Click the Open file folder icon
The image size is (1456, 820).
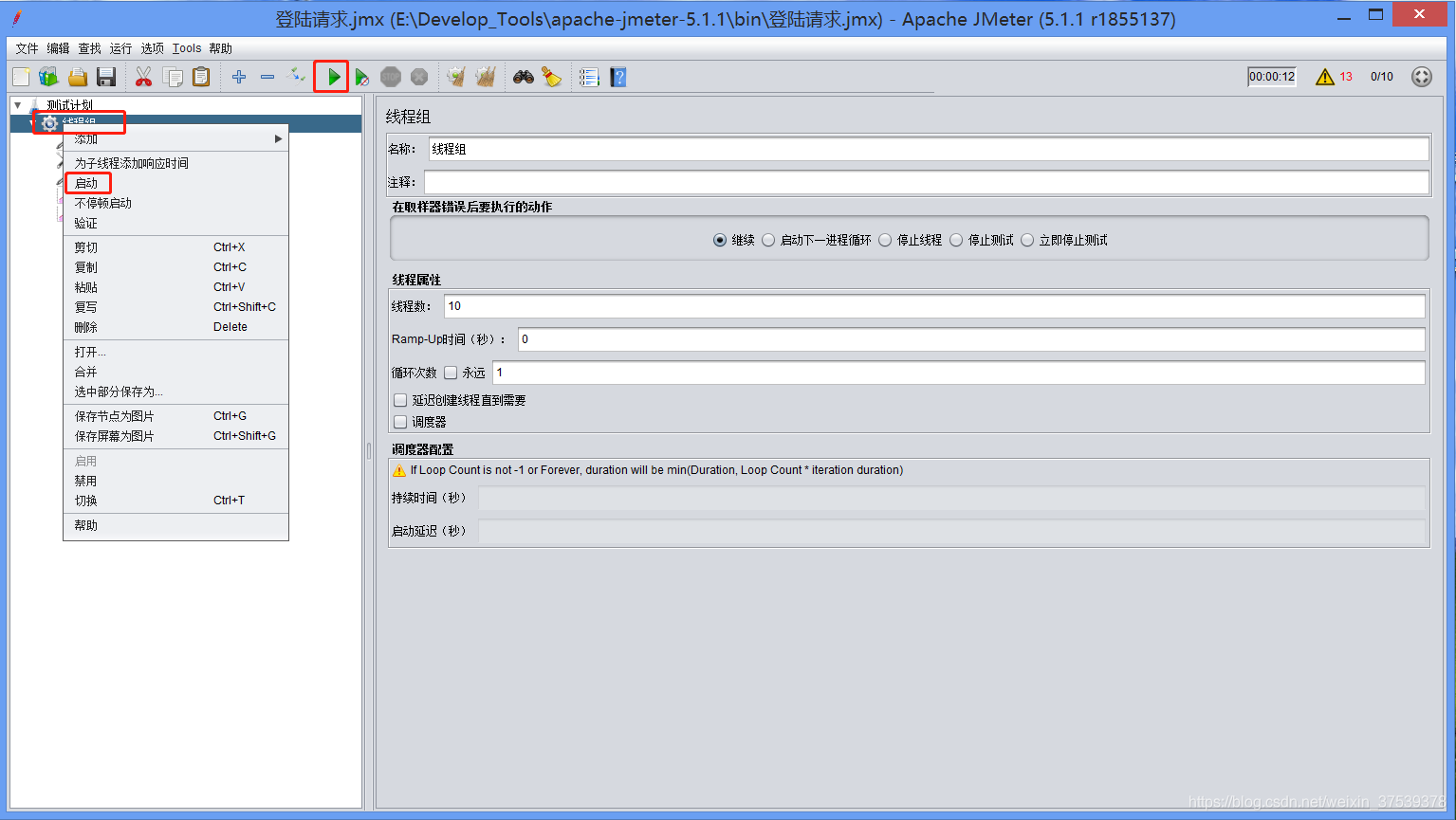pyautogui.click(x=78, y=77)
